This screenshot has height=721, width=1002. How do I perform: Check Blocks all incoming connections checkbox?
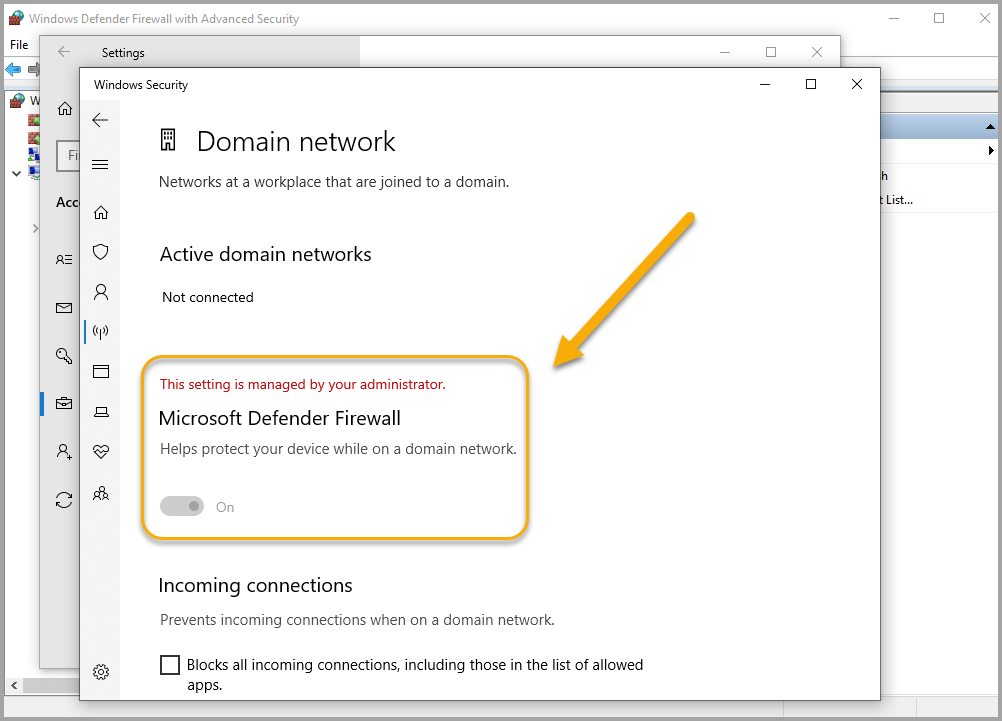coord(170,665)
